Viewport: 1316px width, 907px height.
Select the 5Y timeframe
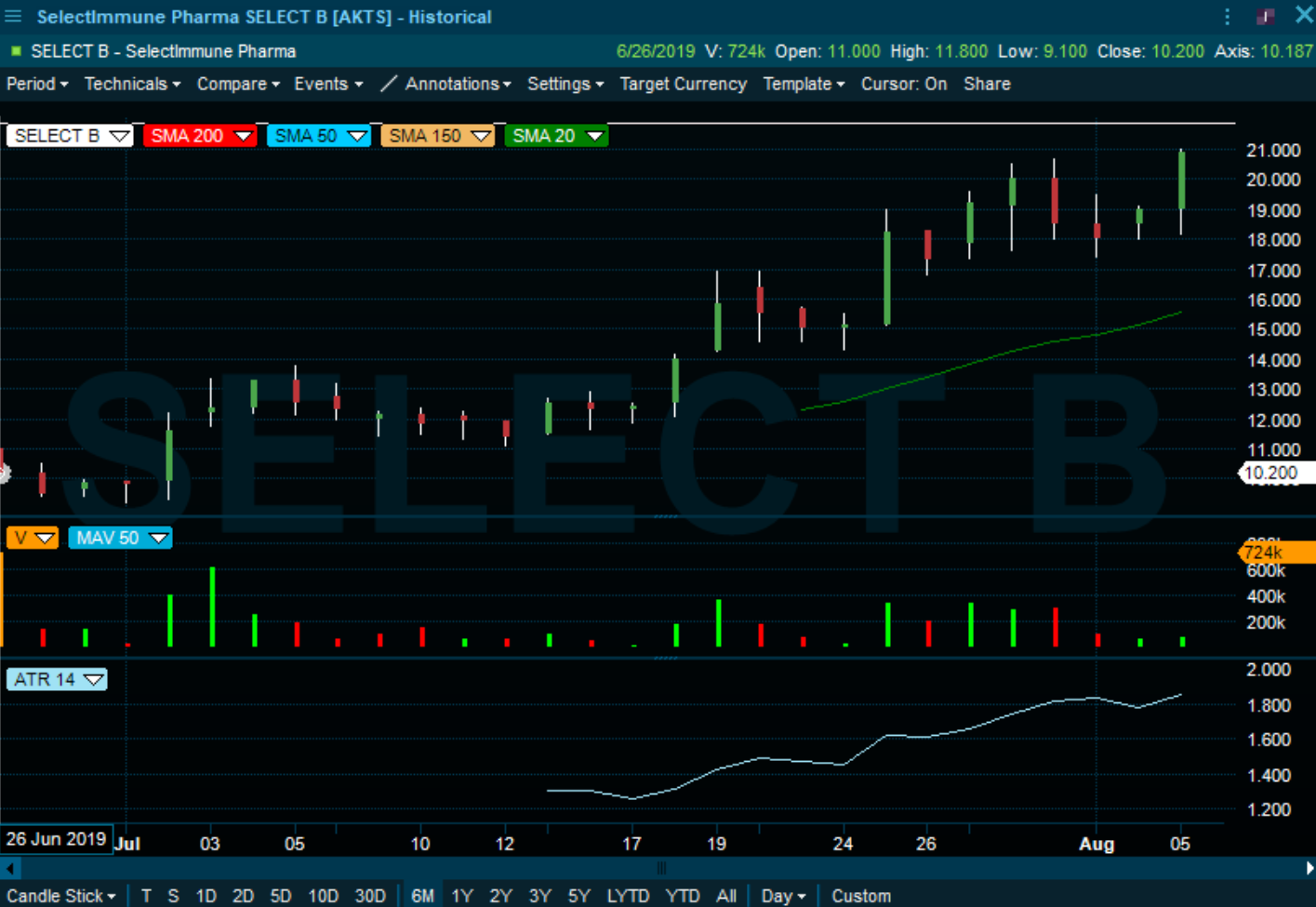pyautogui.click(x=578, y=896)
